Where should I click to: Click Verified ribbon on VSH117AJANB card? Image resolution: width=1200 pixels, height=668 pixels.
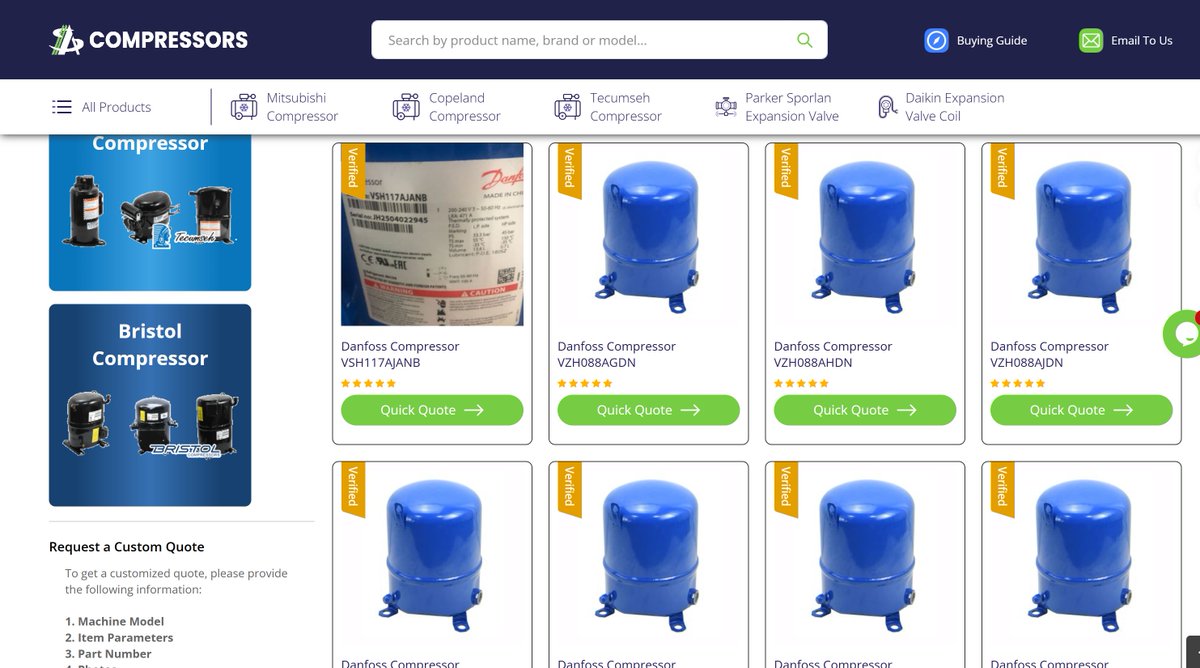352,170
